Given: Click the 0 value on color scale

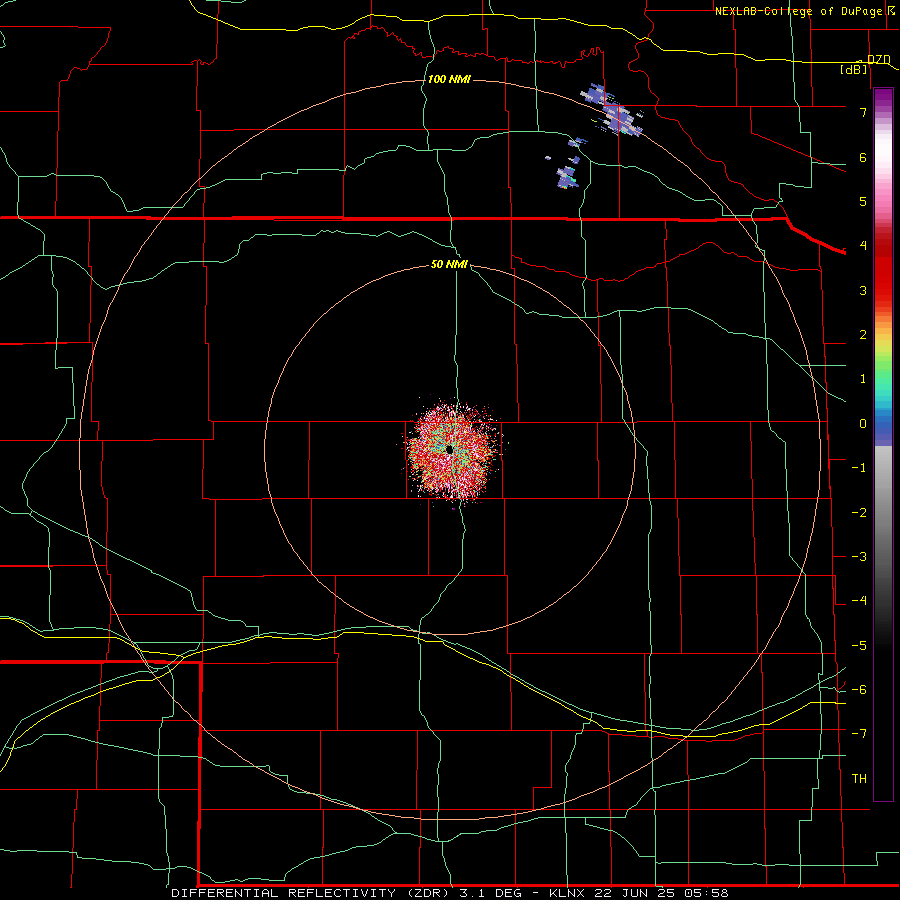Looking at the screenshot, I should tap(863, 424).
